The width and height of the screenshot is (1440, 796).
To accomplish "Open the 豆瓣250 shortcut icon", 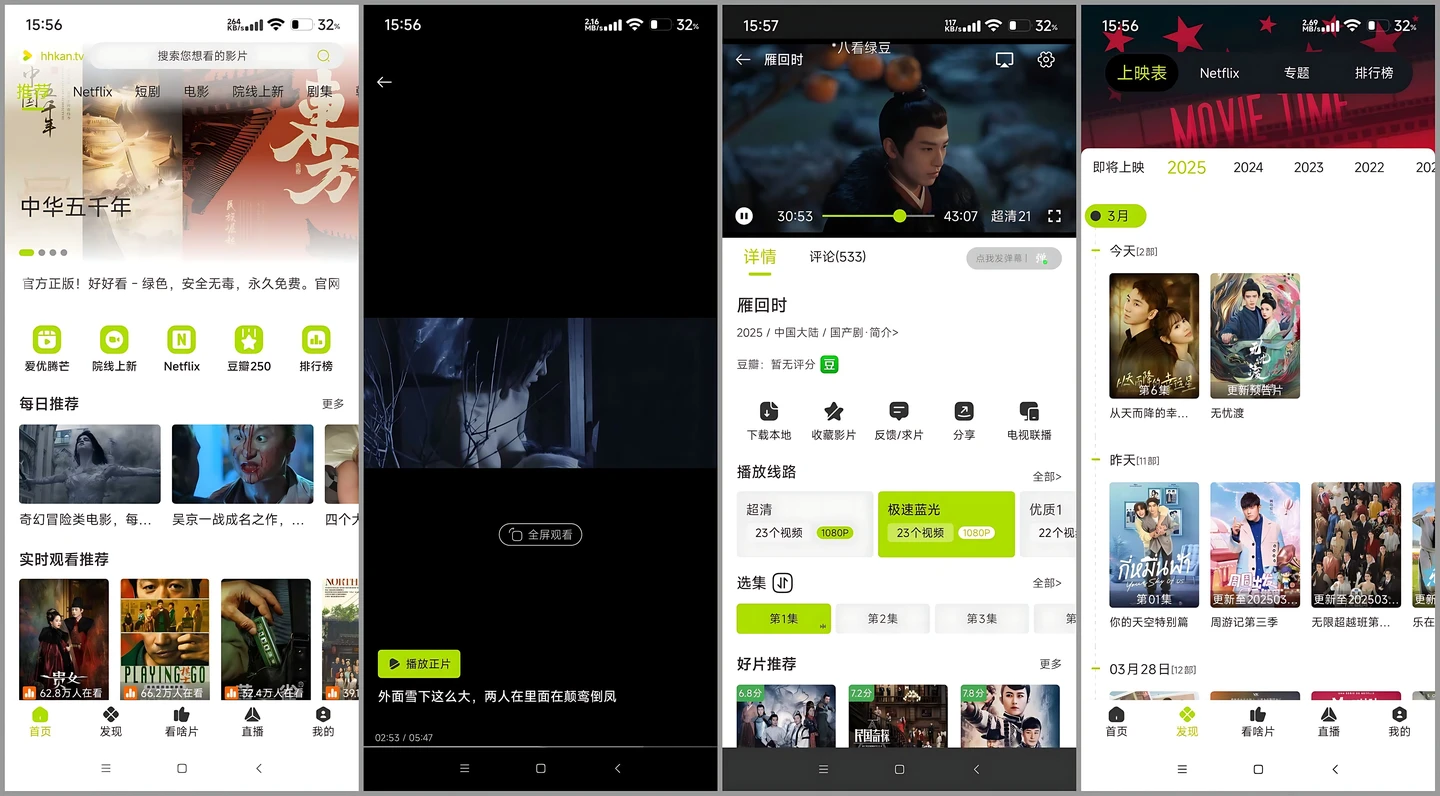I will (248, 340).
